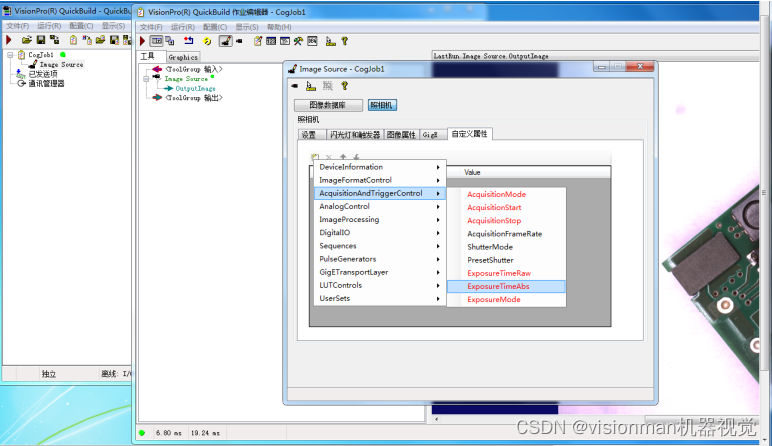Choose AcquisitionMode from submenu

506,194
